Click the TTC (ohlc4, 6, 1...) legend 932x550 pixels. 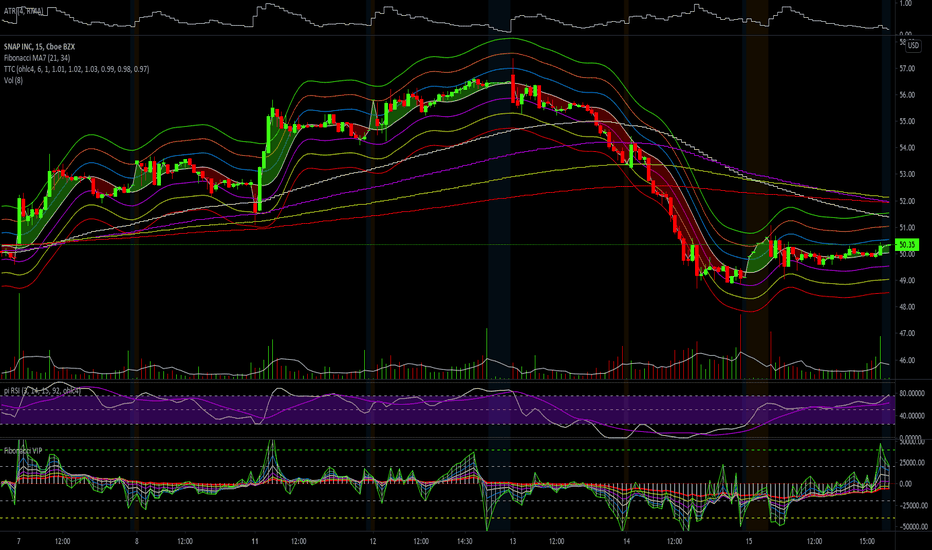(76, 69)
